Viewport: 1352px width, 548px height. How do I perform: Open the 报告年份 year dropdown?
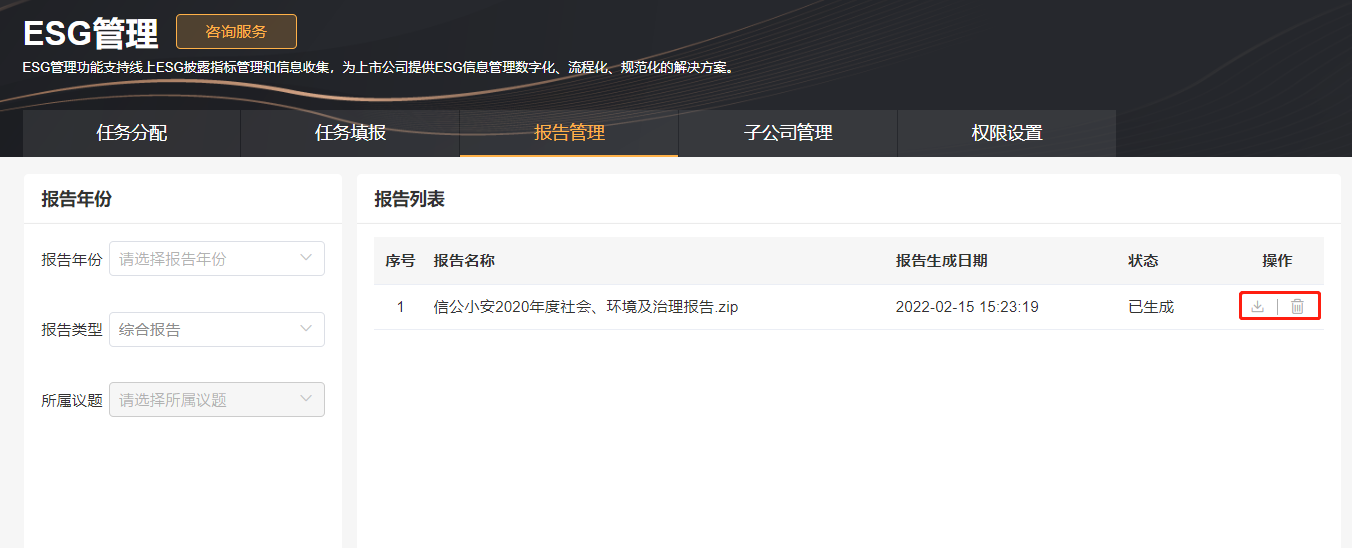point(217,259)
